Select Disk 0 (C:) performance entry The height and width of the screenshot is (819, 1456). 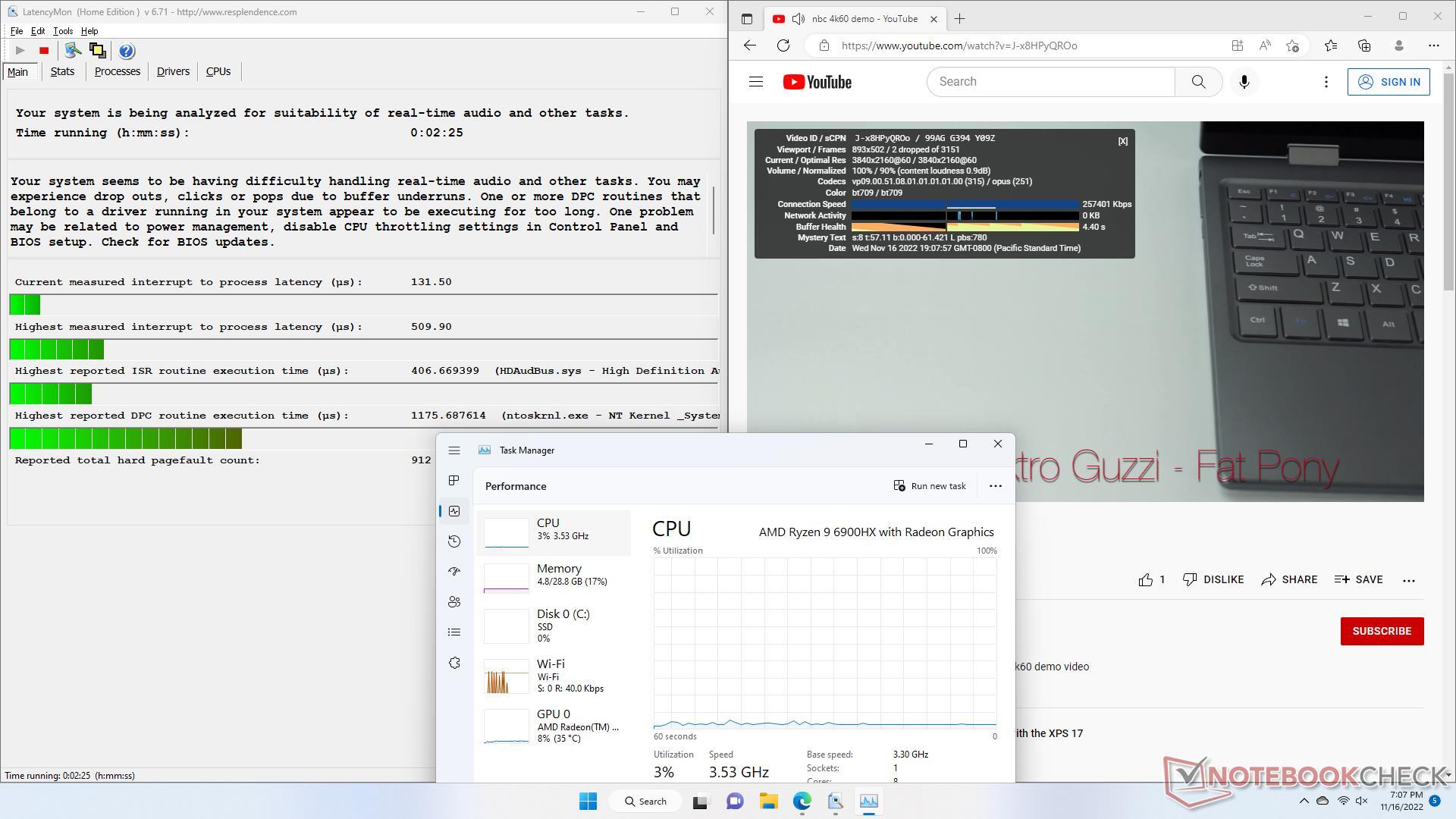[x=554, y=626]
